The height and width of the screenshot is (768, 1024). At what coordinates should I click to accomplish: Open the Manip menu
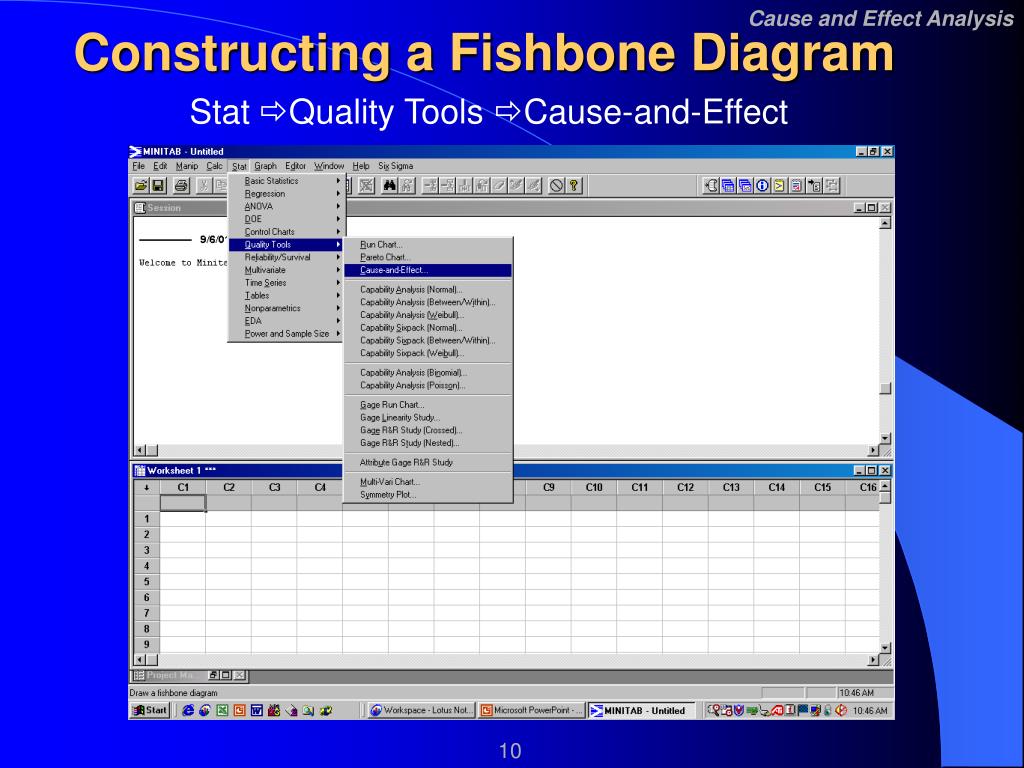point(187,166)
